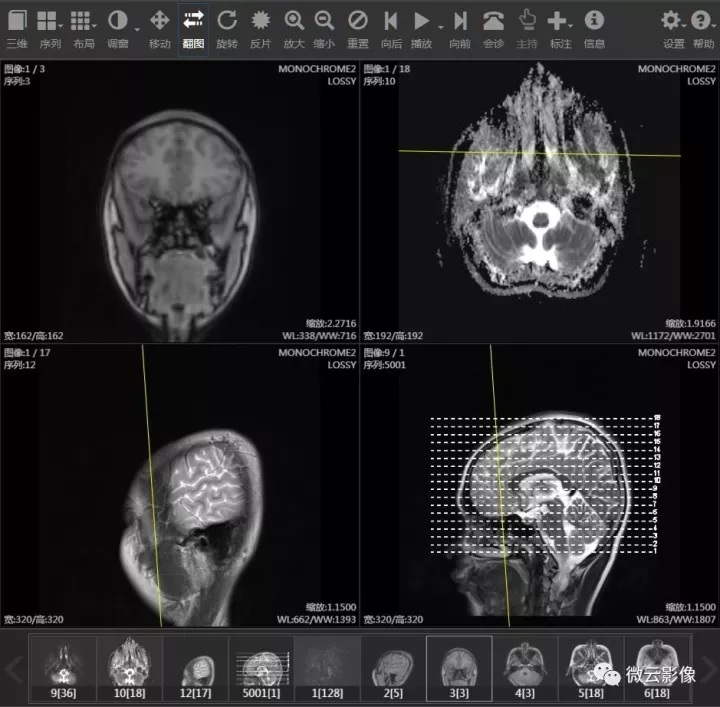Step back with the 向后 button
The width and height of the screenshot is (720, 707).
tap(391, 29)
